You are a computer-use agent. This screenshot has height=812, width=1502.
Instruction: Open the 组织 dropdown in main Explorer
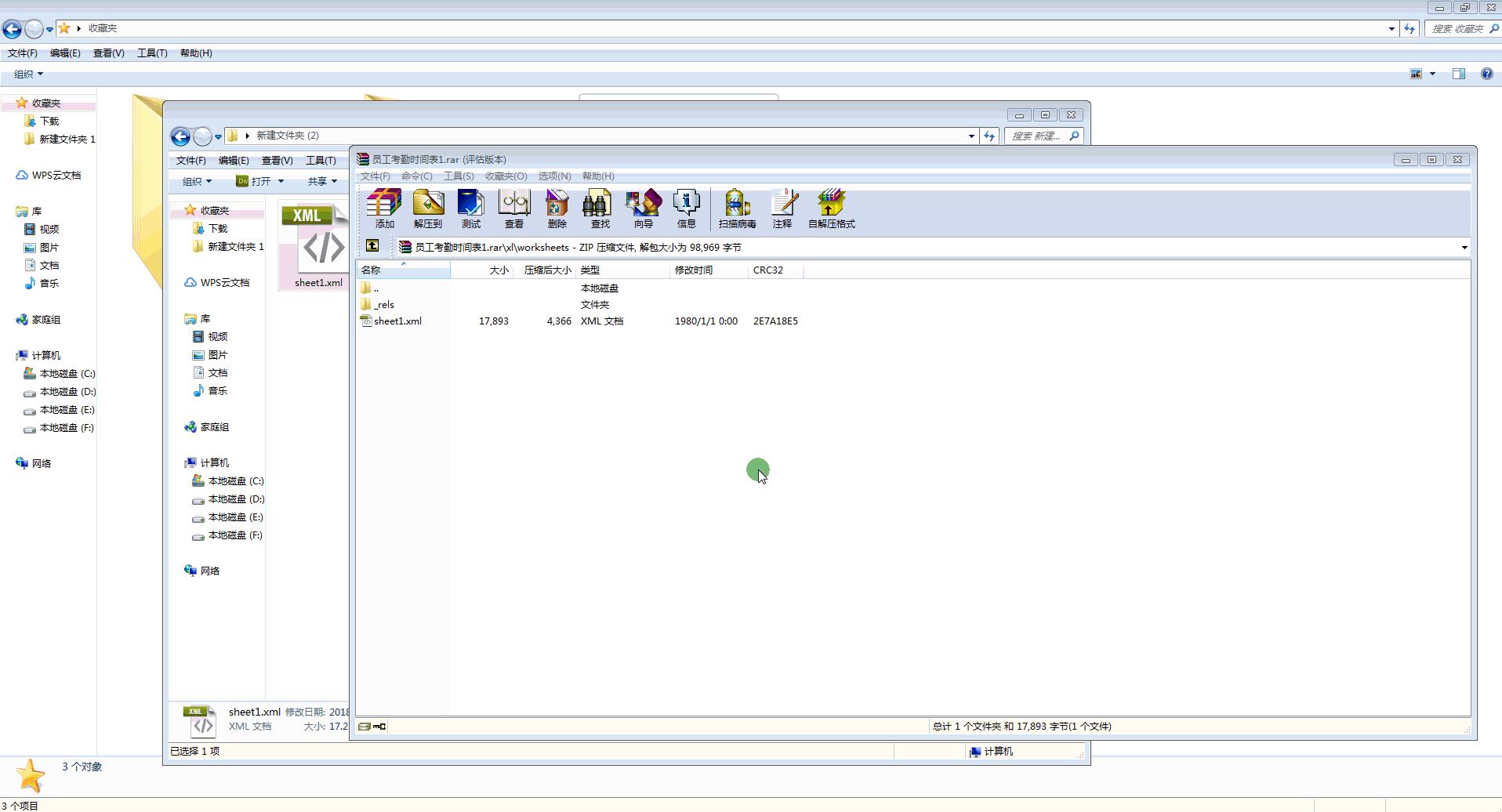(28, 74)
